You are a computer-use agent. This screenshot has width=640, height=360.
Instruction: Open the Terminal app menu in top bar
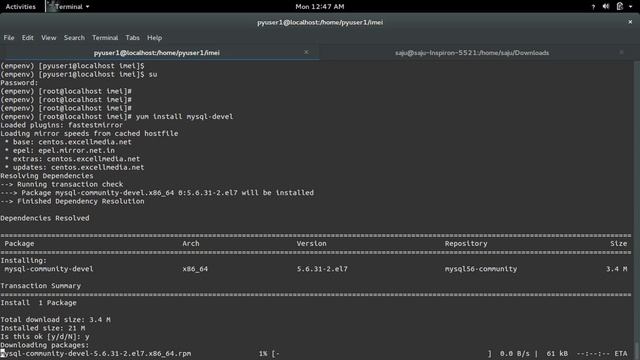coord(68,7)
